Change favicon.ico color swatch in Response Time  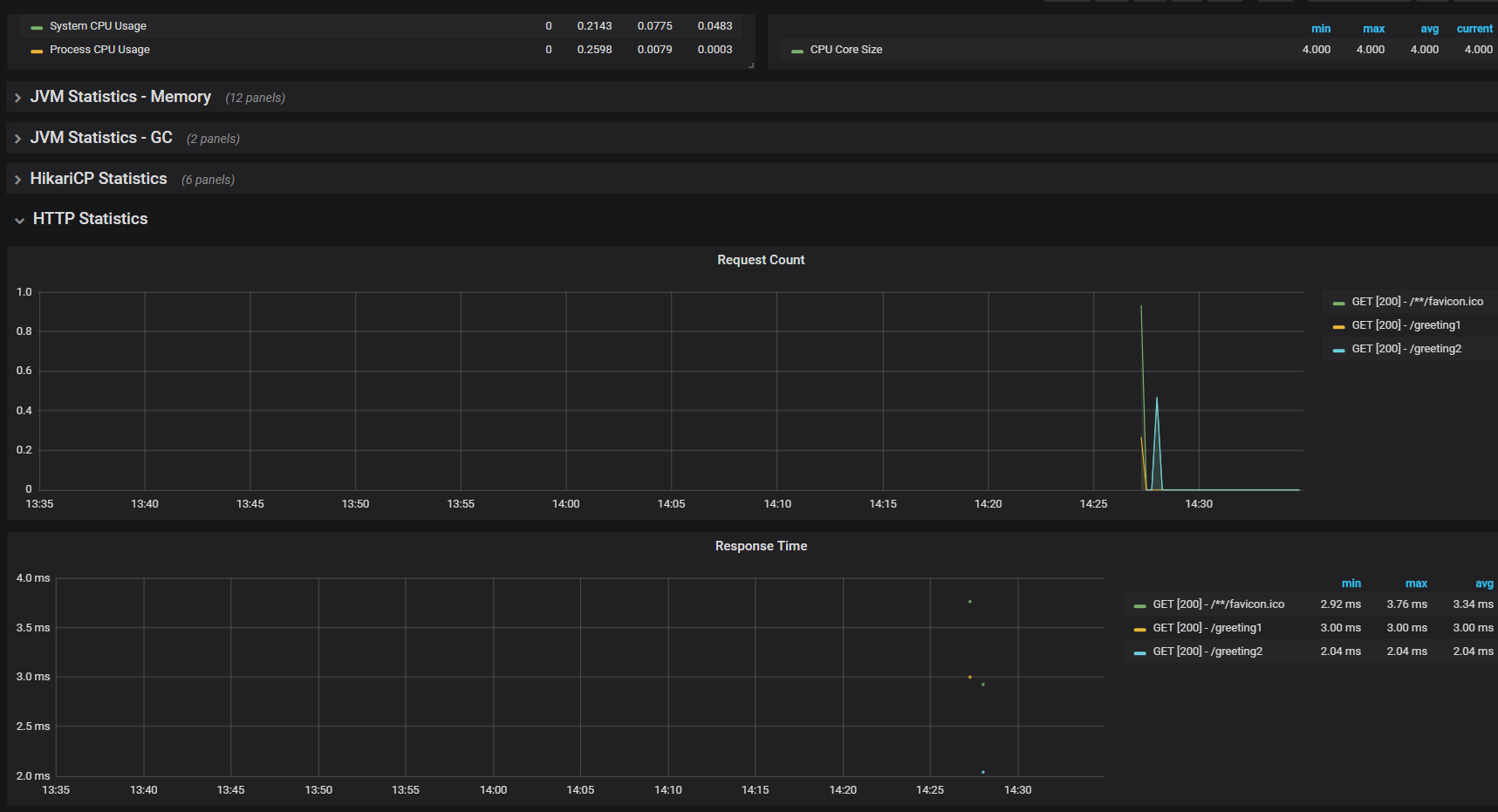(x=1140, y=606)
